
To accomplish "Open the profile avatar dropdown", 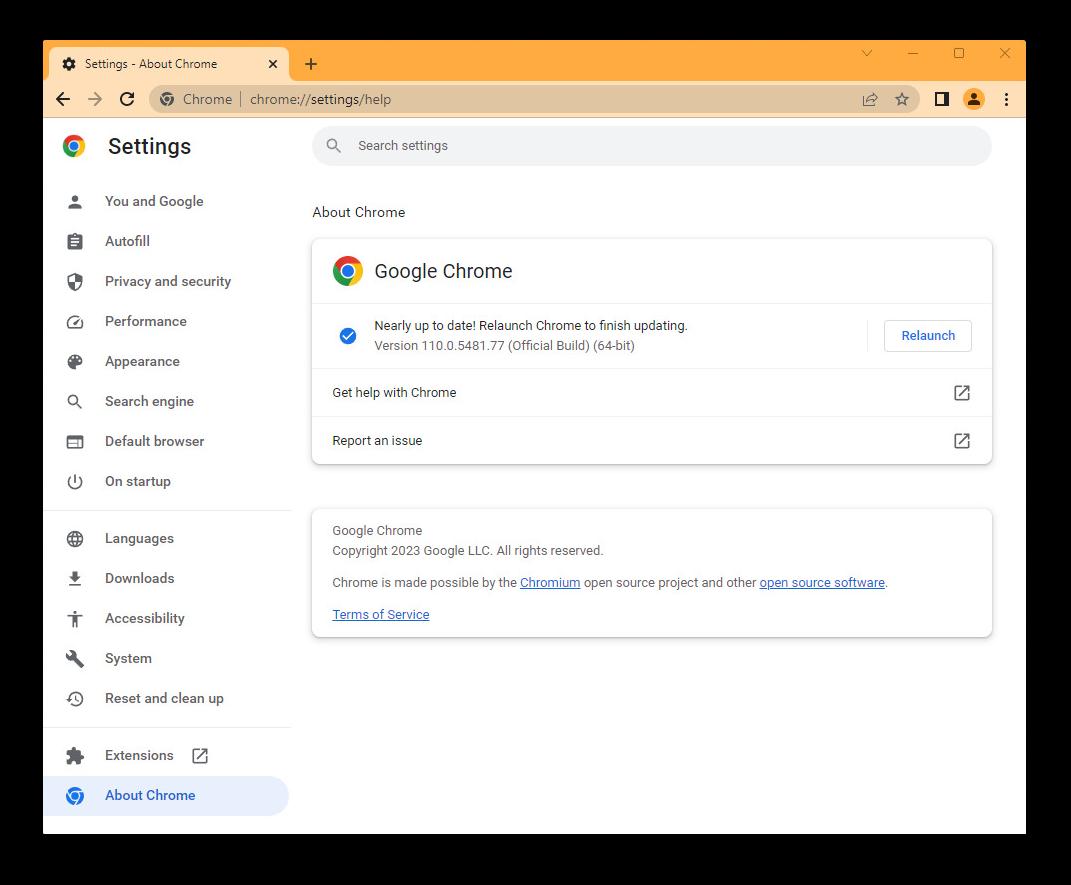I will point(974,99).
